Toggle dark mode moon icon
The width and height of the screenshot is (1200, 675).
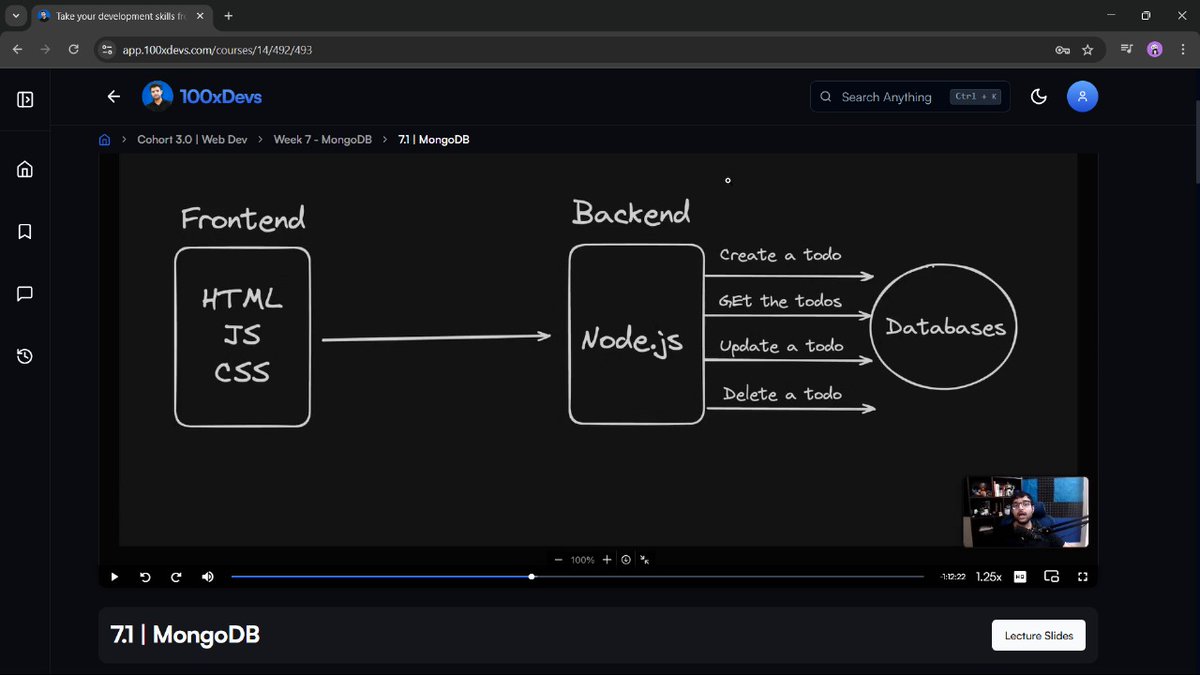coord(1039,96)
